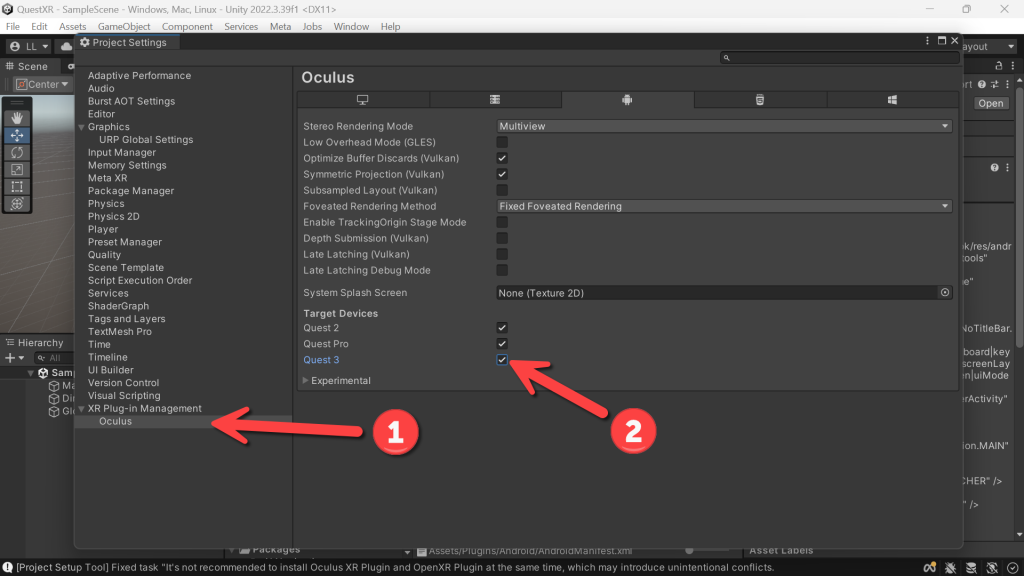This screenshot has height=576, width=1024.
Task: Click the Project Settings search field
Action: 839,57
